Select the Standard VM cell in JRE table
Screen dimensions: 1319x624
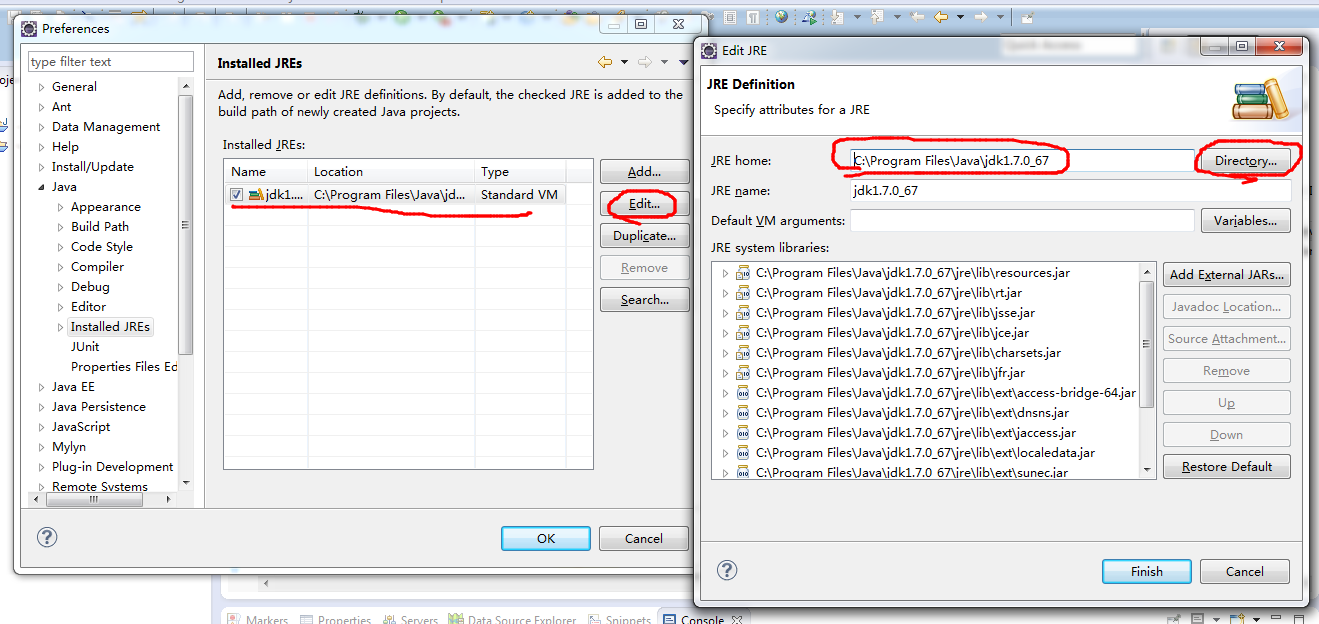coord(519,195)
